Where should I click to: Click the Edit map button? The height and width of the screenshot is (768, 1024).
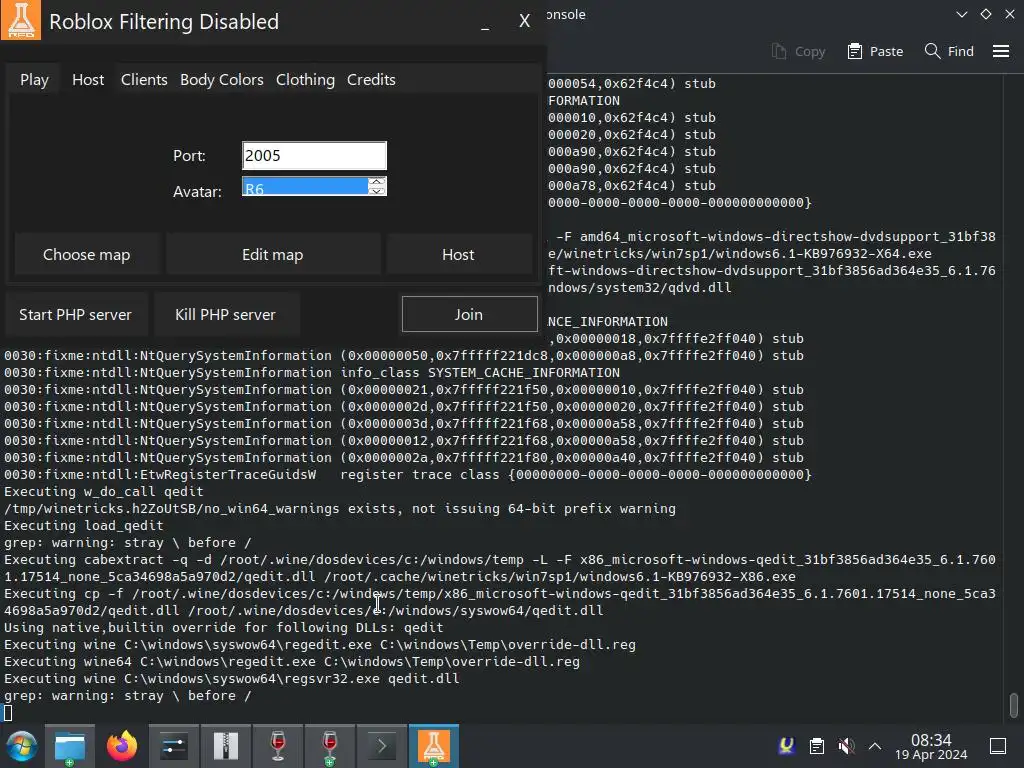pos(272,255)
